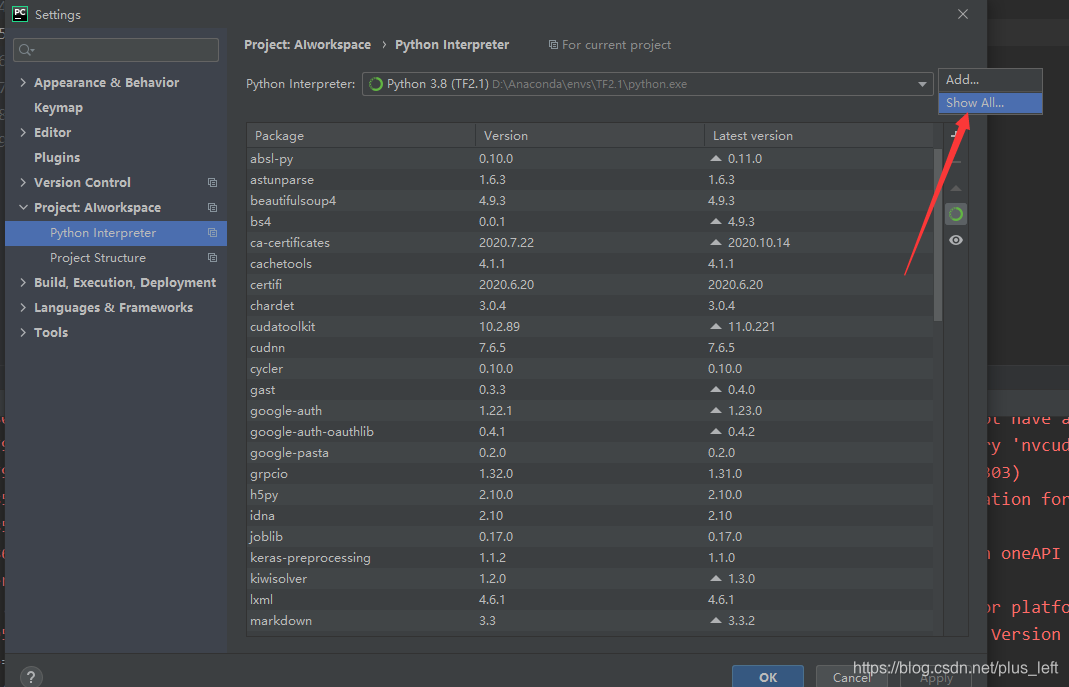Screen dimensions: 1069x687
Task: Click the Project: AIworkspace breadcrumb
Action: 307,45
